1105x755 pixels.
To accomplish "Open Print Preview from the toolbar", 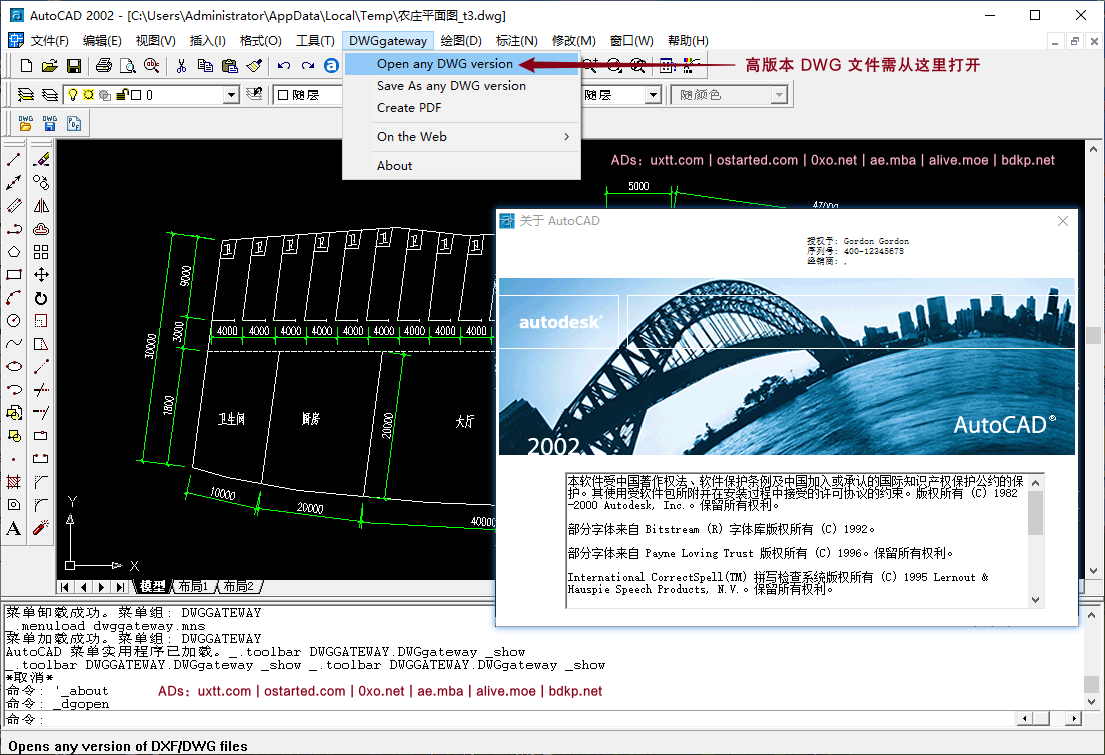I will tap(128, 66).
